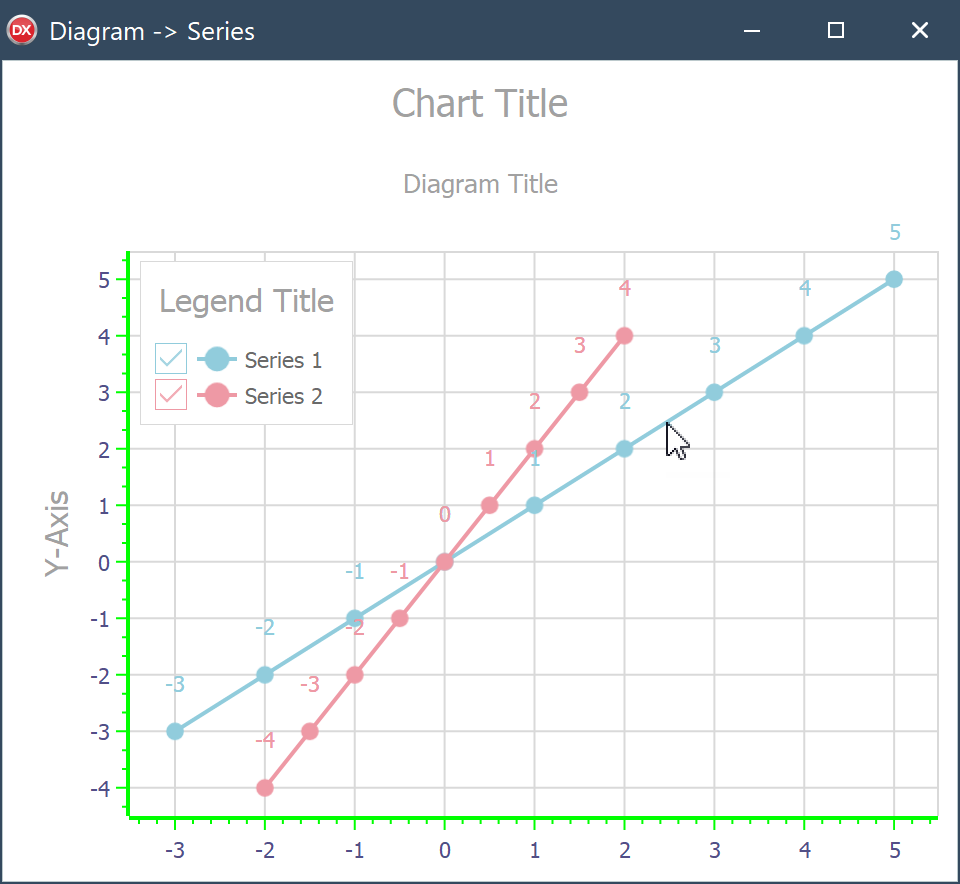Click the Series 2 pink legend marker
The width and height of the screenshot is (960, 884).
[217, 395]
